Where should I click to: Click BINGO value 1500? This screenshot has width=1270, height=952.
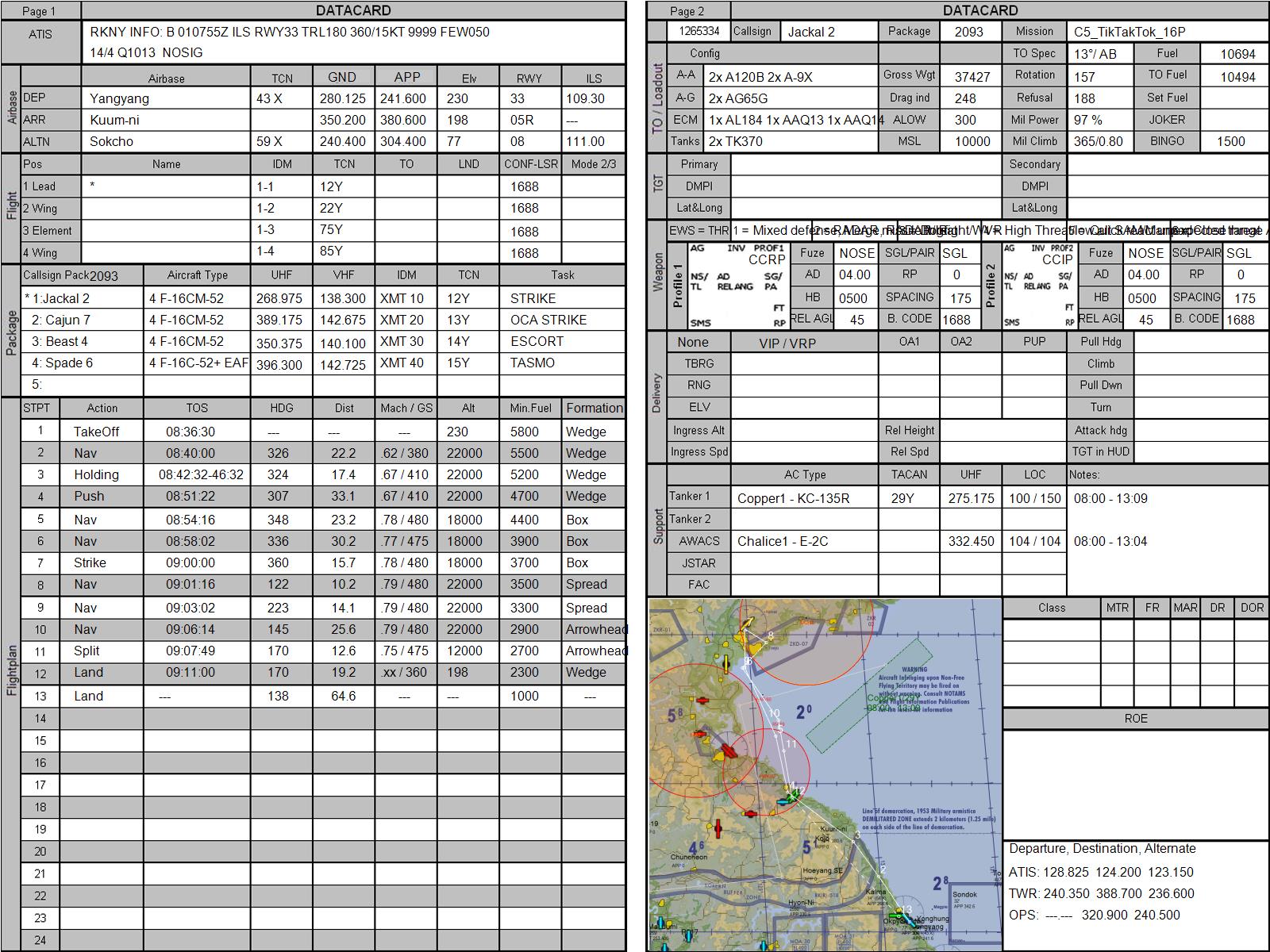tap(1231, 141)
